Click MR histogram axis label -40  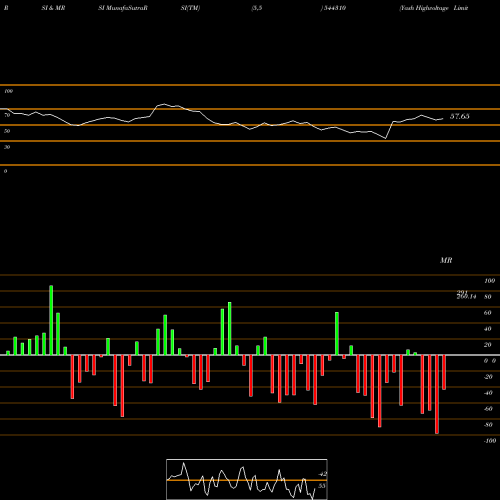click(488, 393)
